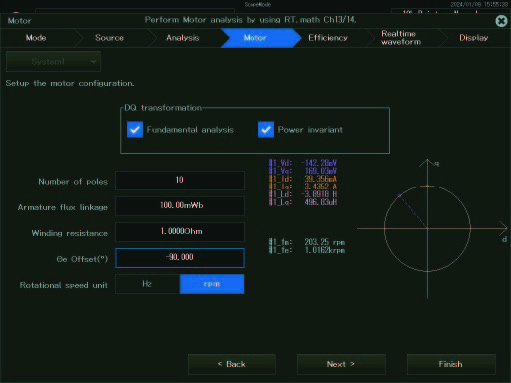Select the θe Offset input field
The height and width of the screenshot is (383, 511).
180,258
